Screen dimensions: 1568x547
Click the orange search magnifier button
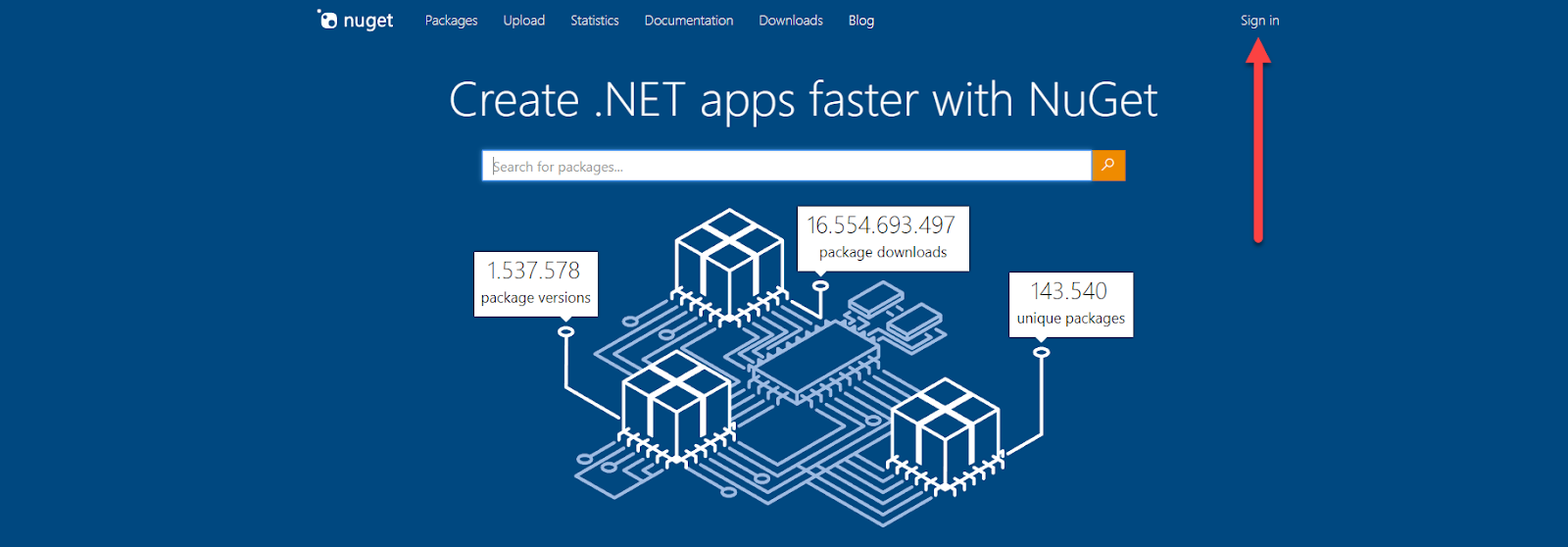pos(1108,166)
